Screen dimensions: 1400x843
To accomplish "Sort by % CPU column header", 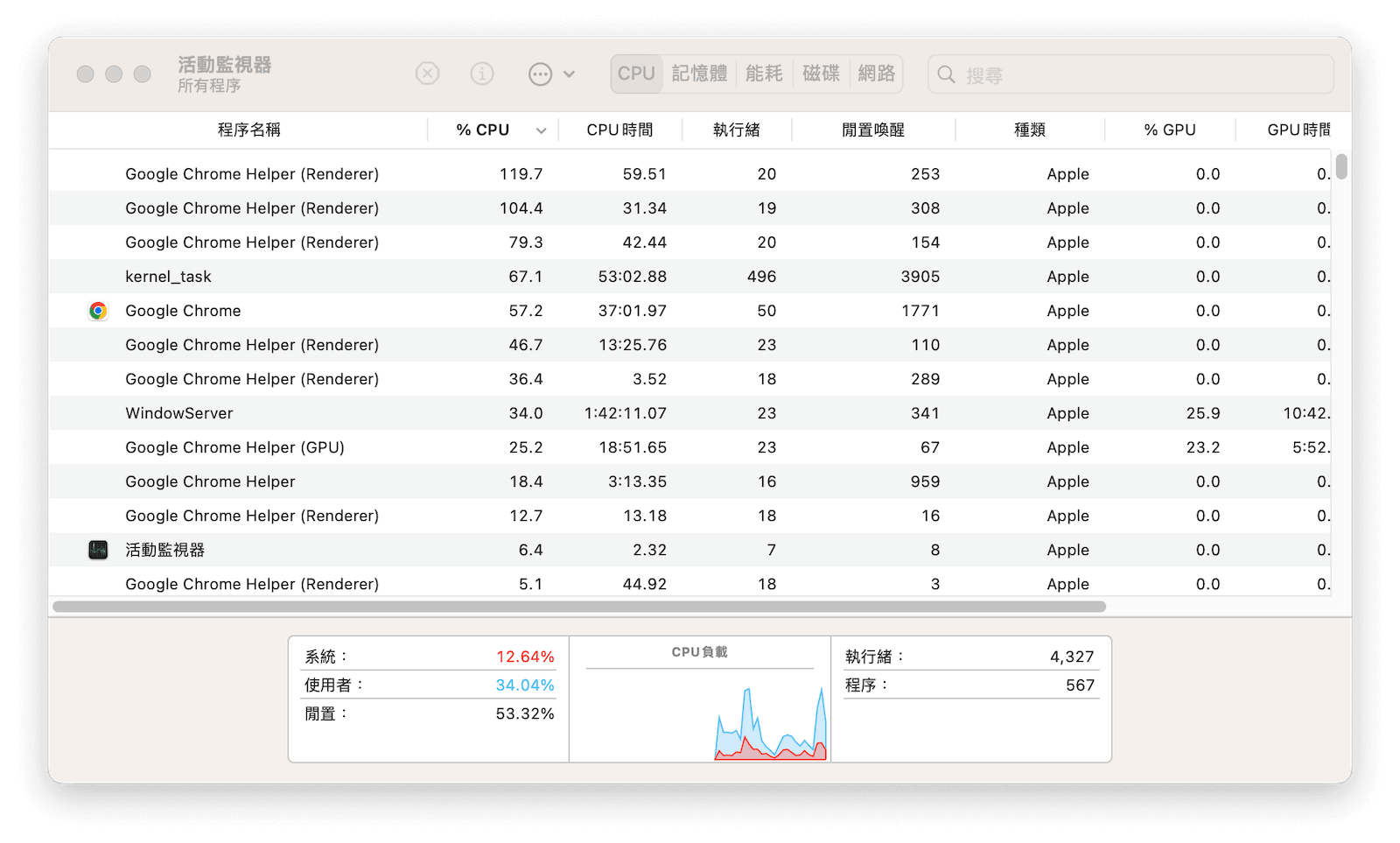I will click(482, 130).
